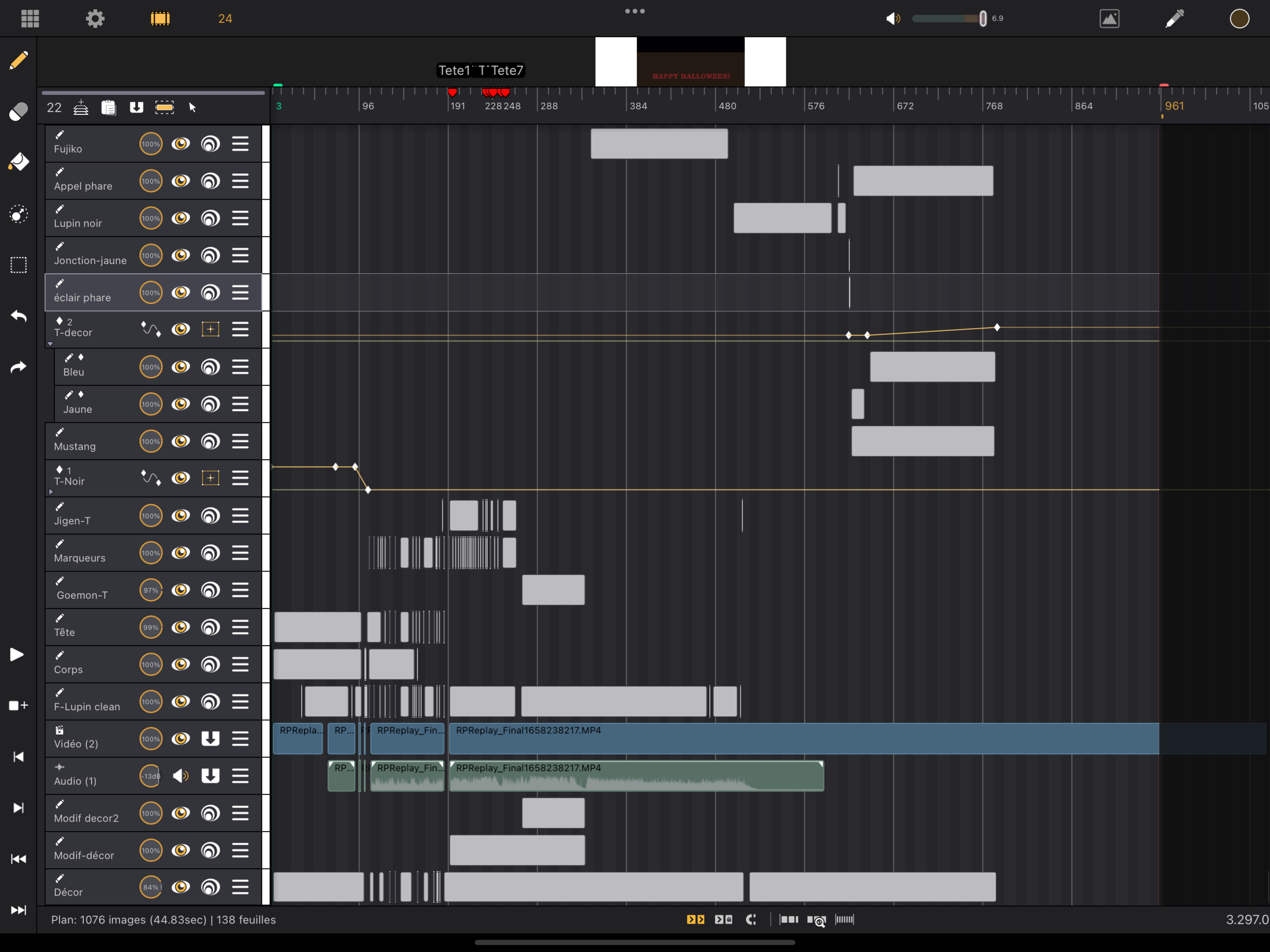Open the three-dot menu at top
Image resolution: width=1270 pixels, height=952 pixels.
click(x=634, y=11)
